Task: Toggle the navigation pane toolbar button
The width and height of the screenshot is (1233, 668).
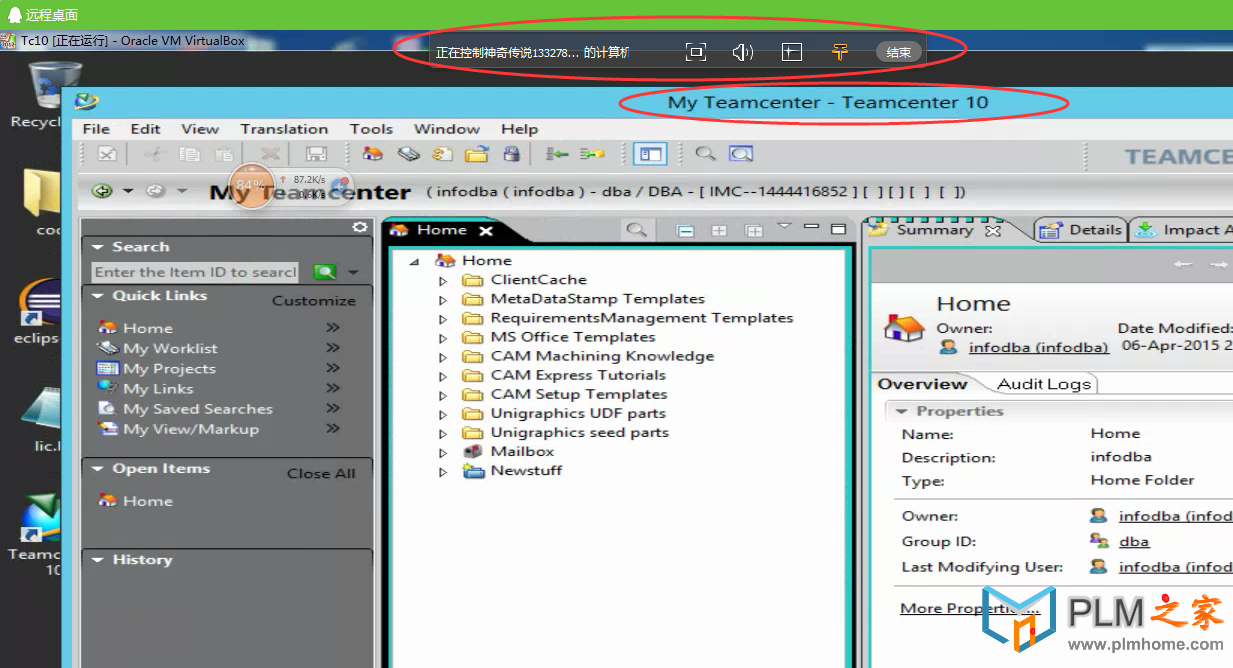Action: click(651, 154)
